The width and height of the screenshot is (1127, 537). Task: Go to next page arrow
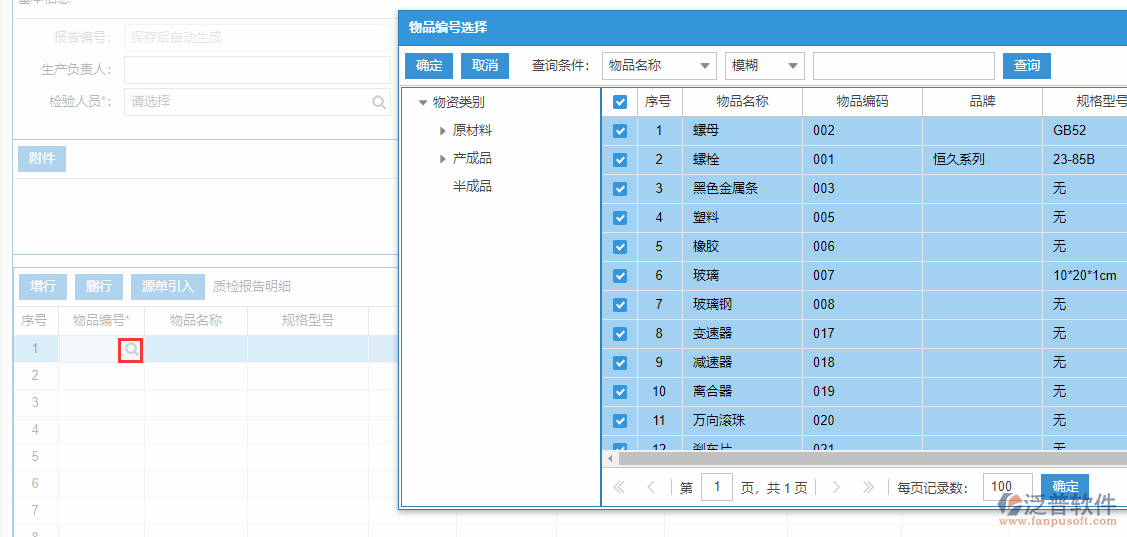tap(836, 488)
